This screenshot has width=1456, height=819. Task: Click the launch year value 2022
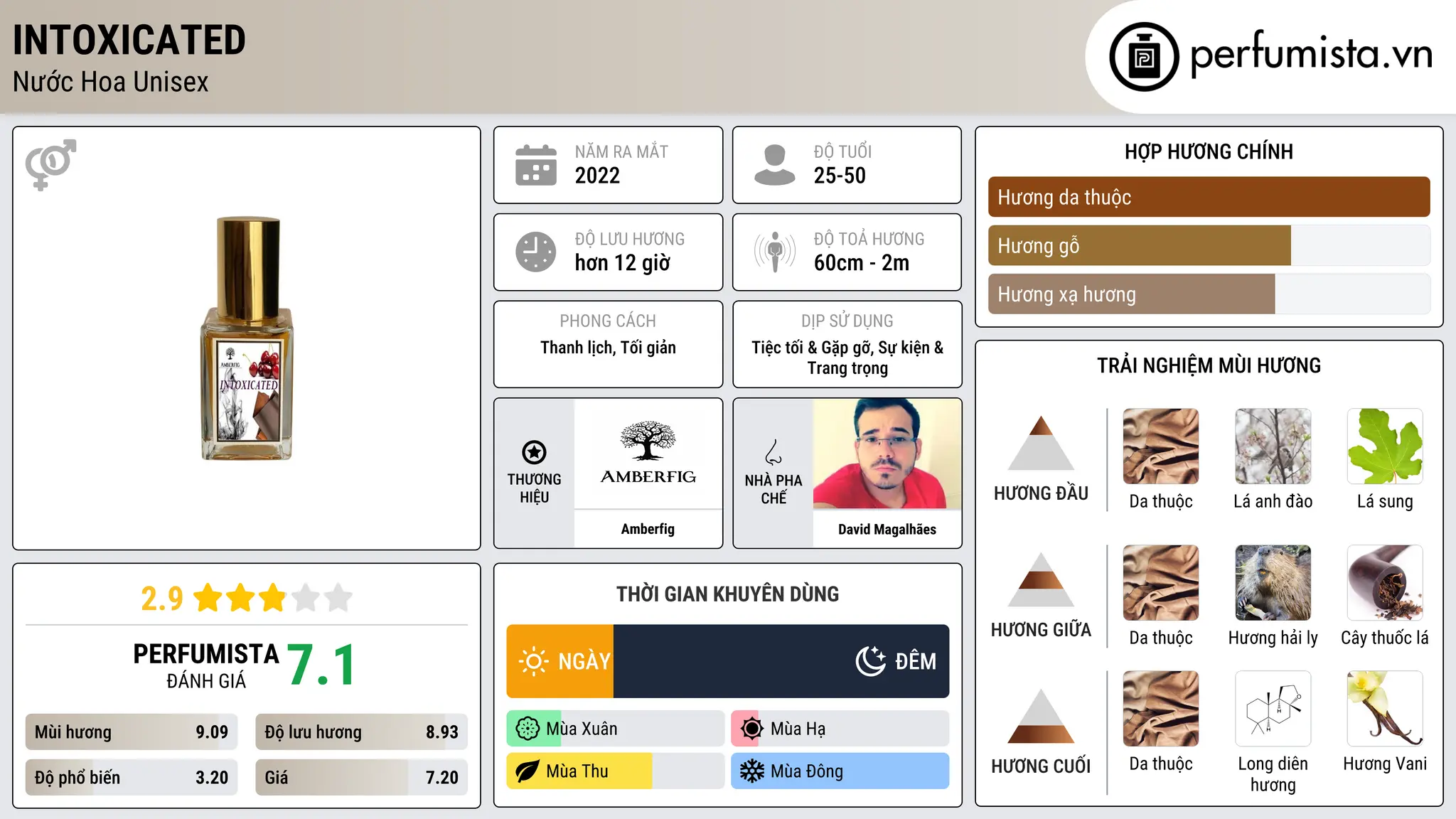597,176
